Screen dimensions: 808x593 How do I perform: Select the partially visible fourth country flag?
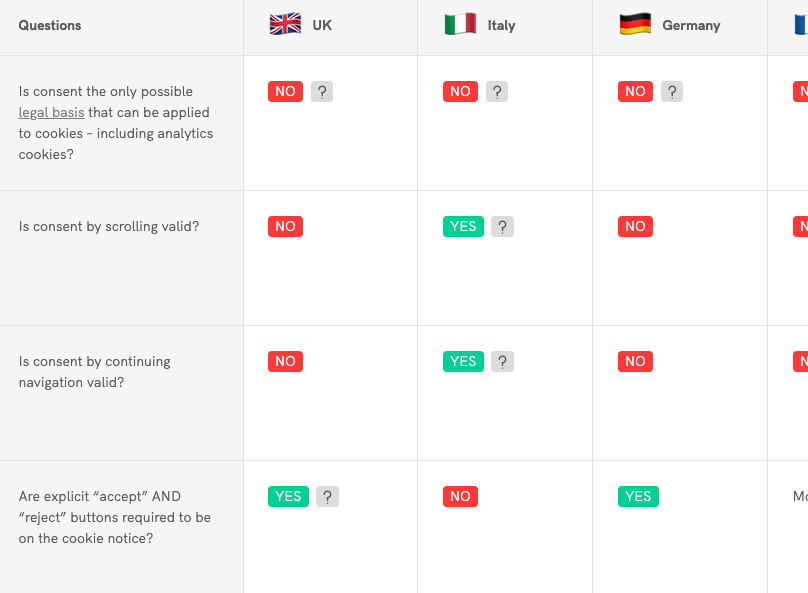(x=802, y=25)
